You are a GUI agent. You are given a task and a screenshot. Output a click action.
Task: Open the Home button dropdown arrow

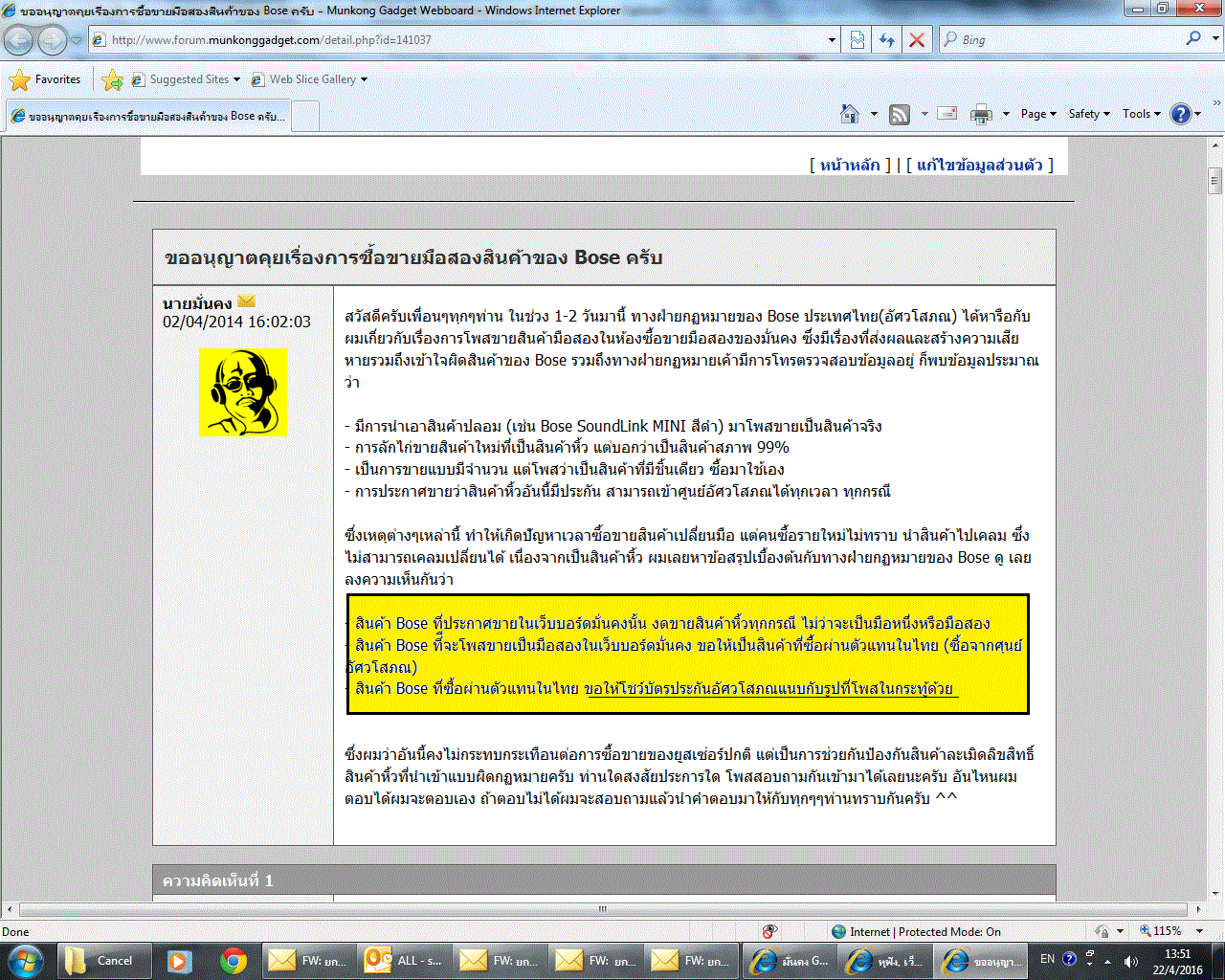pos(874,114)
